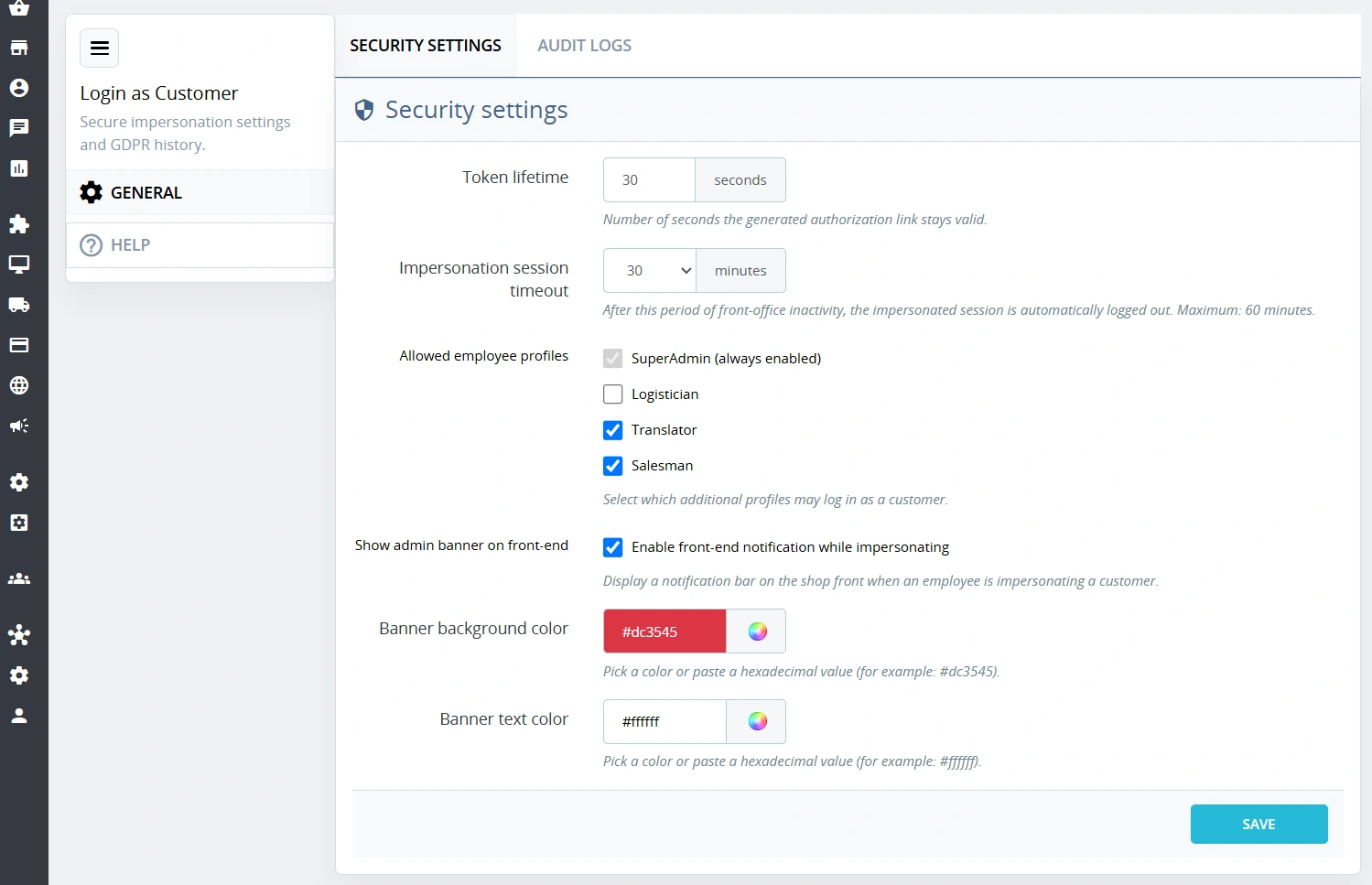Open the customers round avatar sidebar icon
This screenshot has height=885, width=1372.
pyautogui.click(x=19, y=88)
